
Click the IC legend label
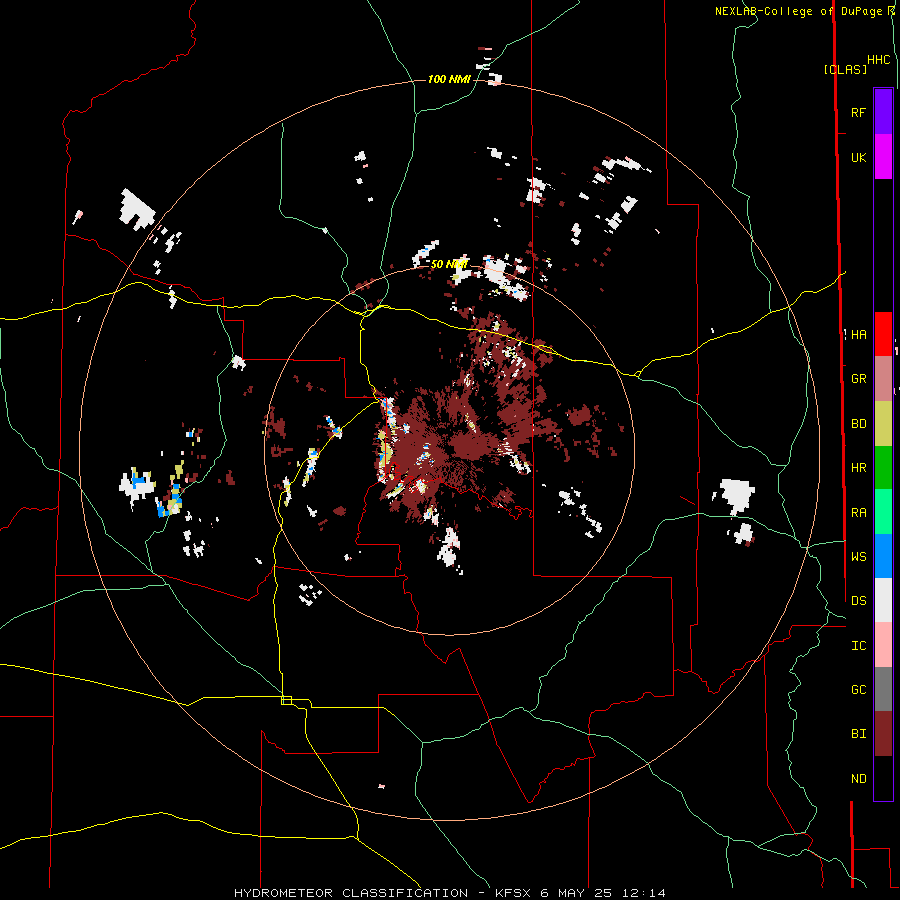pyautogui.click(x=858, y=646)
